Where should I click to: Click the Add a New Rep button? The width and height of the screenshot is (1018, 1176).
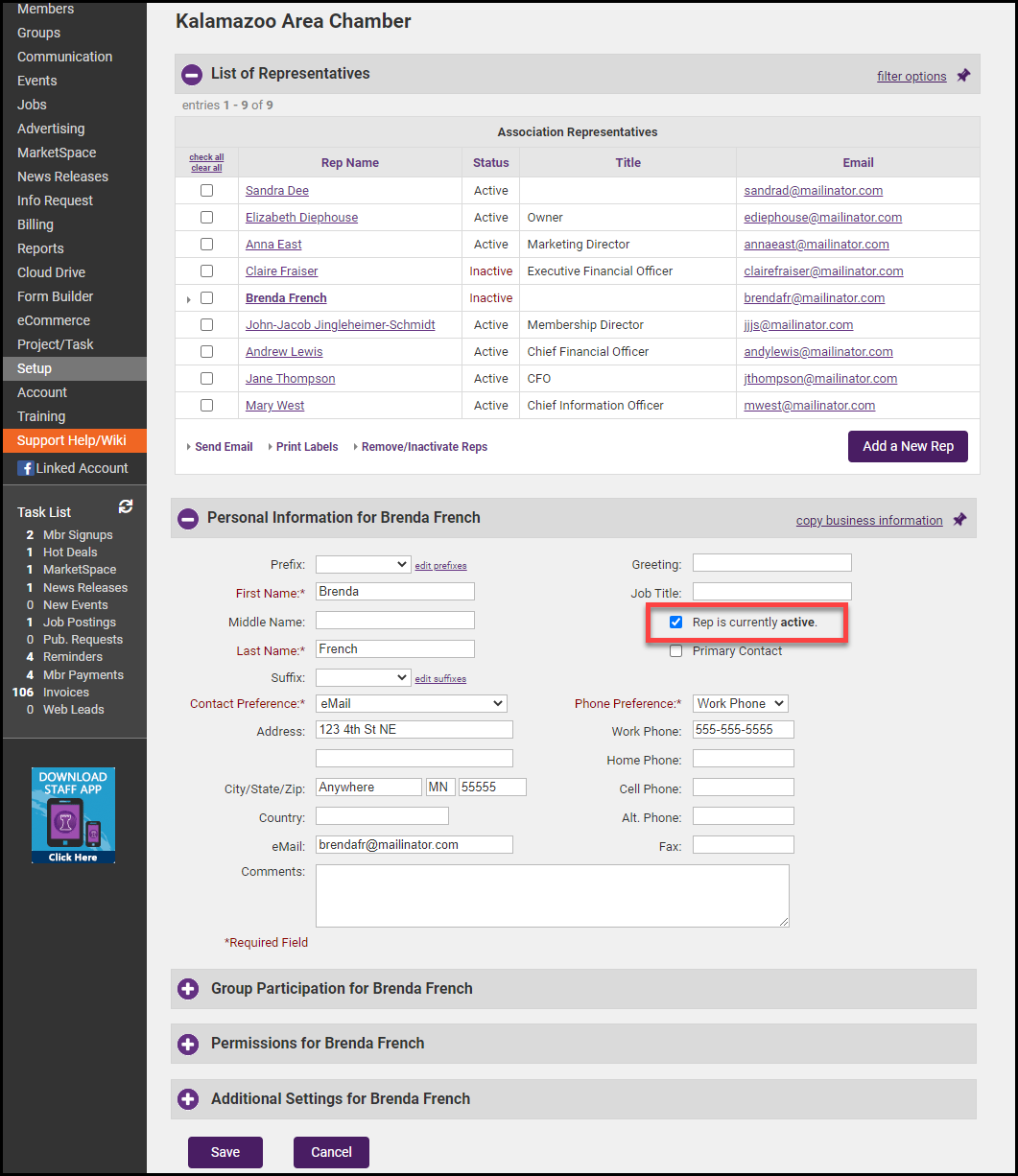coord(908,446)
